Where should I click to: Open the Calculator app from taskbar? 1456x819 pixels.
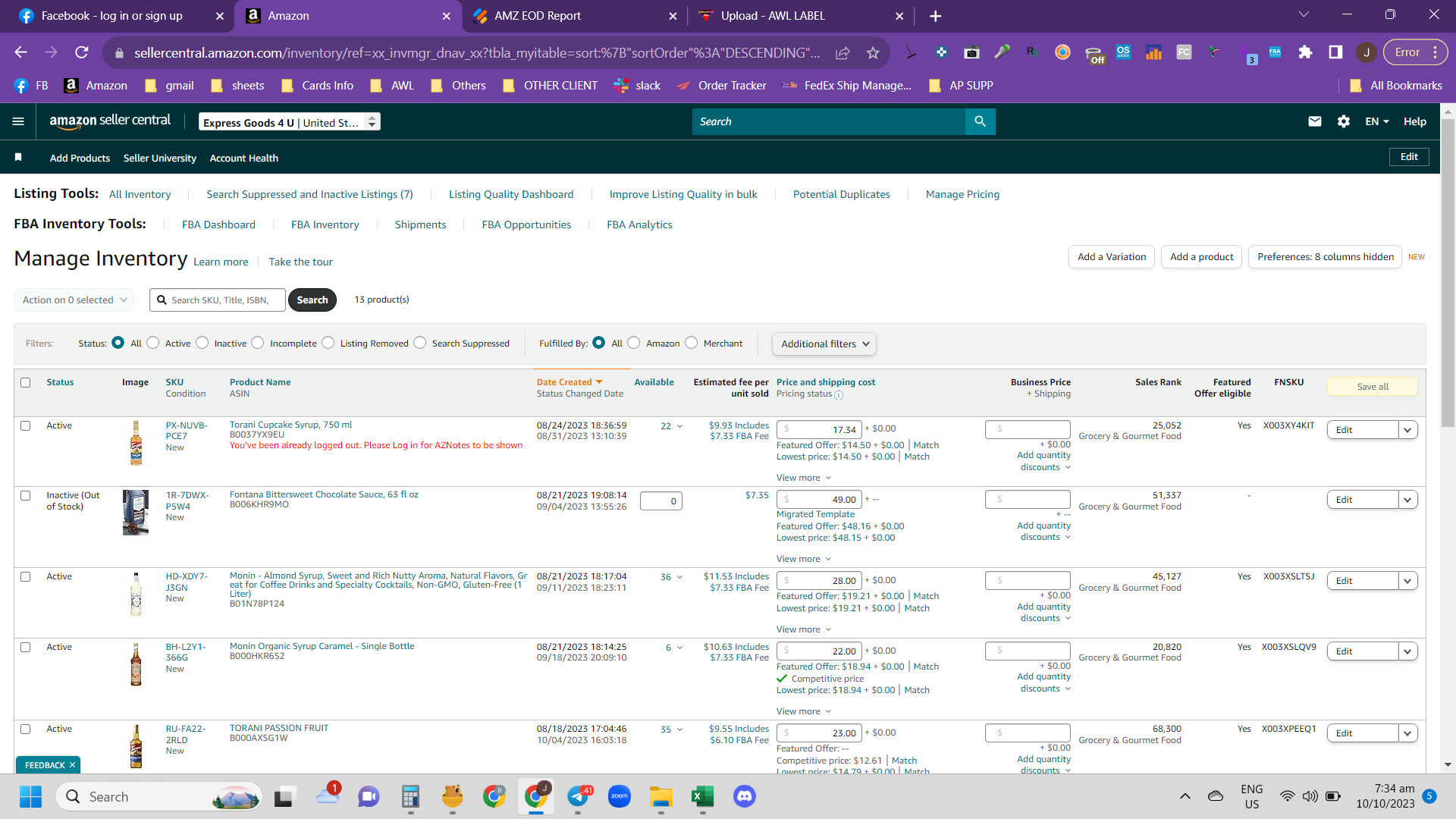click(x=410, y=796)
